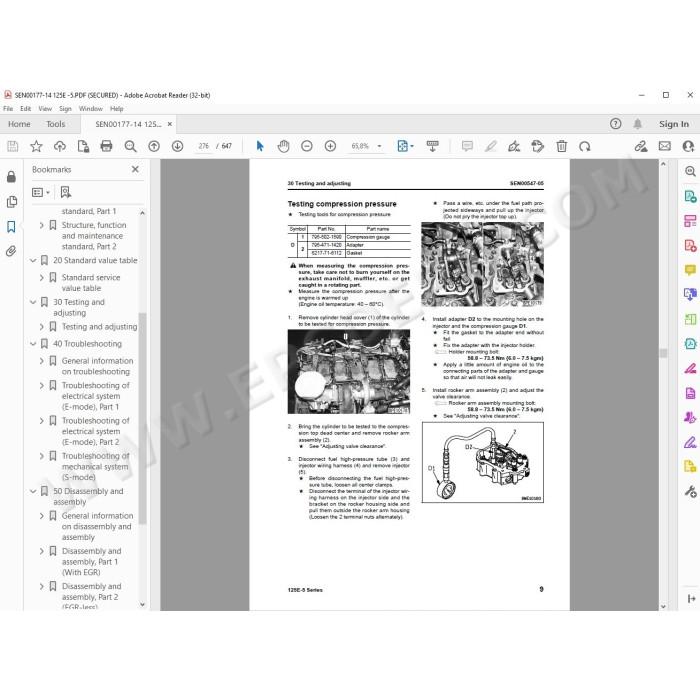Viewport: 700px width, 700px height.
Task: Open Attachments paperclip panel in sidebar
Action: pyautogui.click(x=11, y=251)
